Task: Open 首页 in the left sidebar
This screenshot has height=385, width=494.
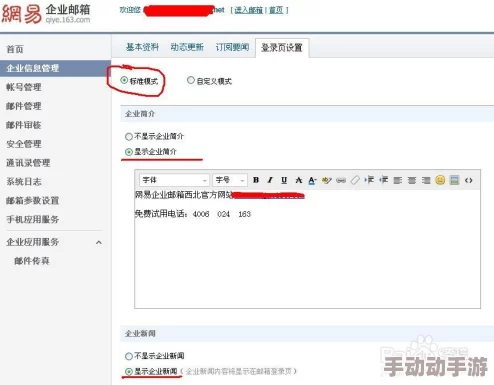Action: pyautogui.click(x=15, y=50)
